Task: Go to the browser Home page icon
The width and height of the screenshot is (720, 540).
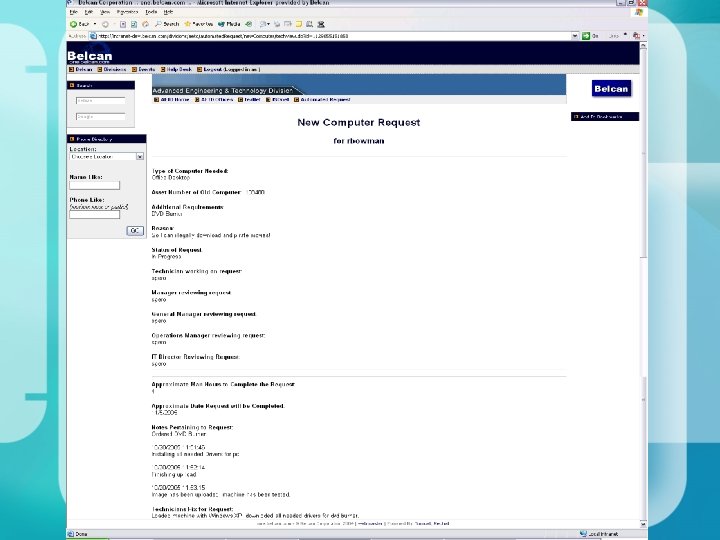Action: pos(145,24)
